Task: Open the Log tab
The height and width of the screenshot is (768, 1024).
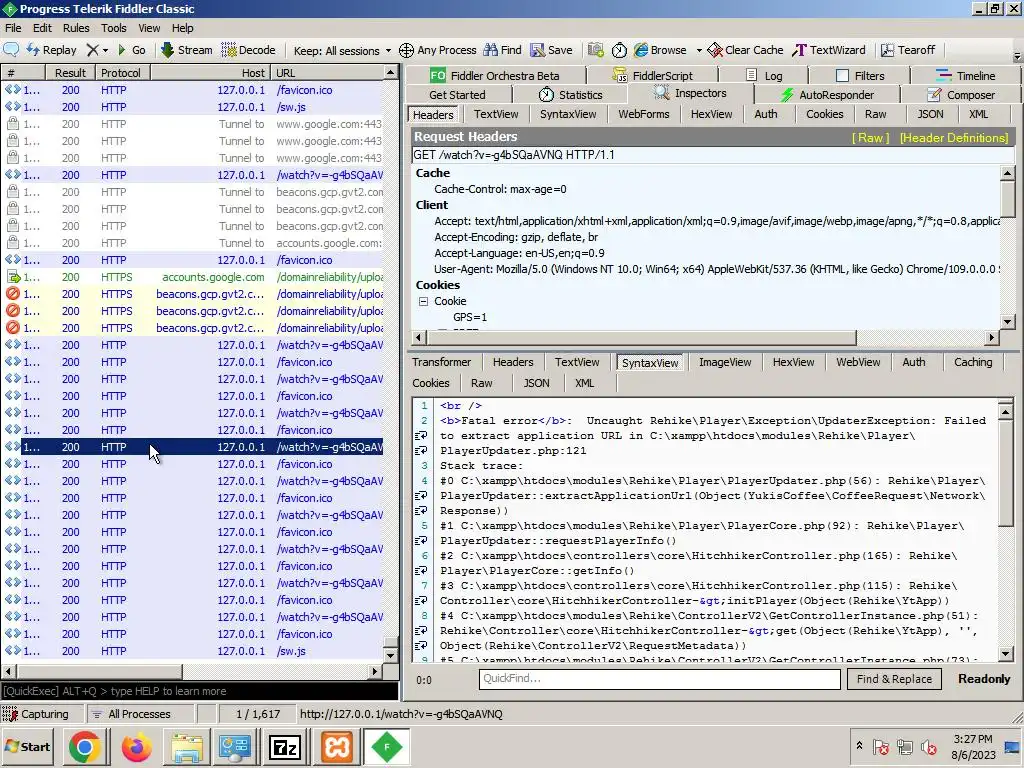Action: [763, 76]
